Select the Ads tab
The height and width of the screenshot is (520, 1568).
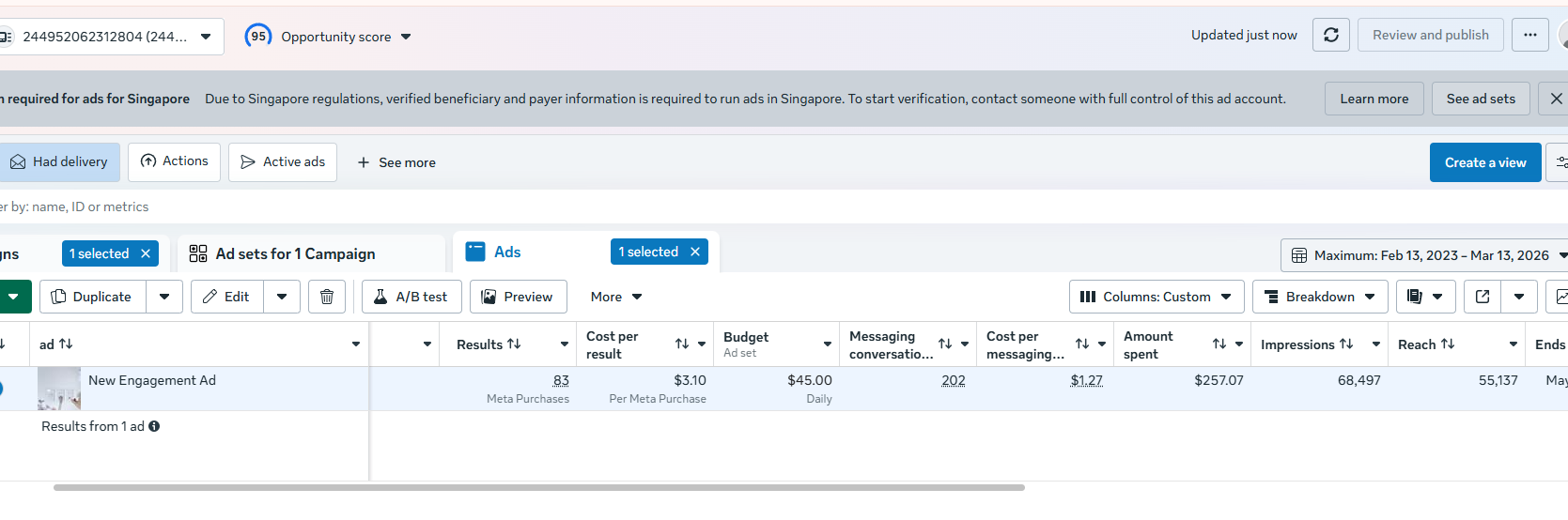click(507, 252)
